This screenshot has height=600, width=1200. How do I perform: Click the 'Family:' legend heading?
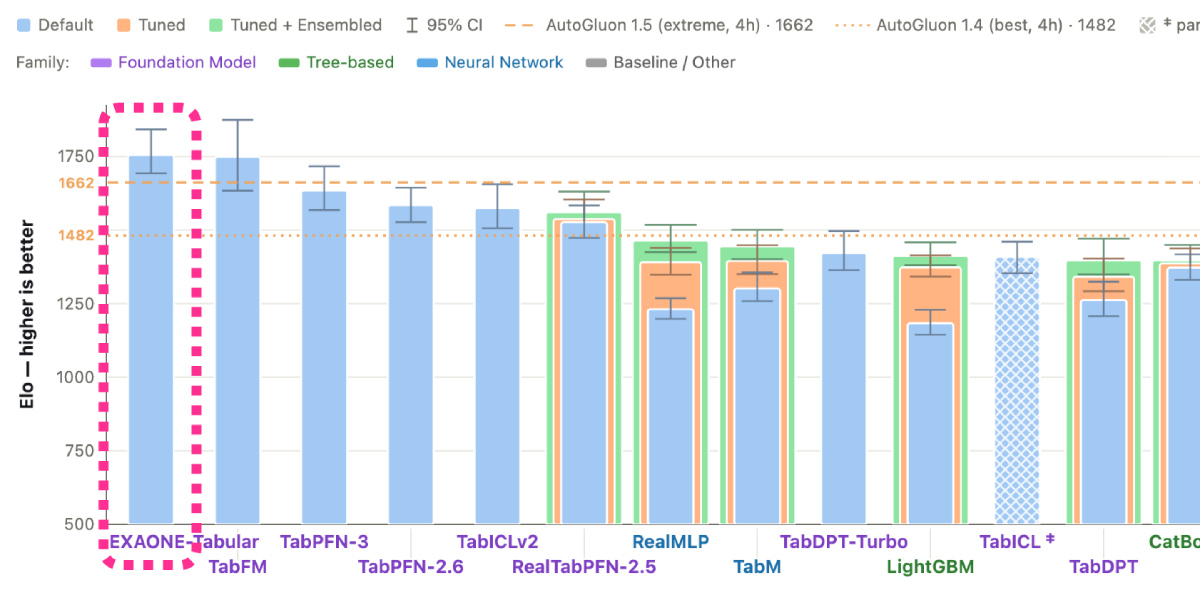pos(42,62)
